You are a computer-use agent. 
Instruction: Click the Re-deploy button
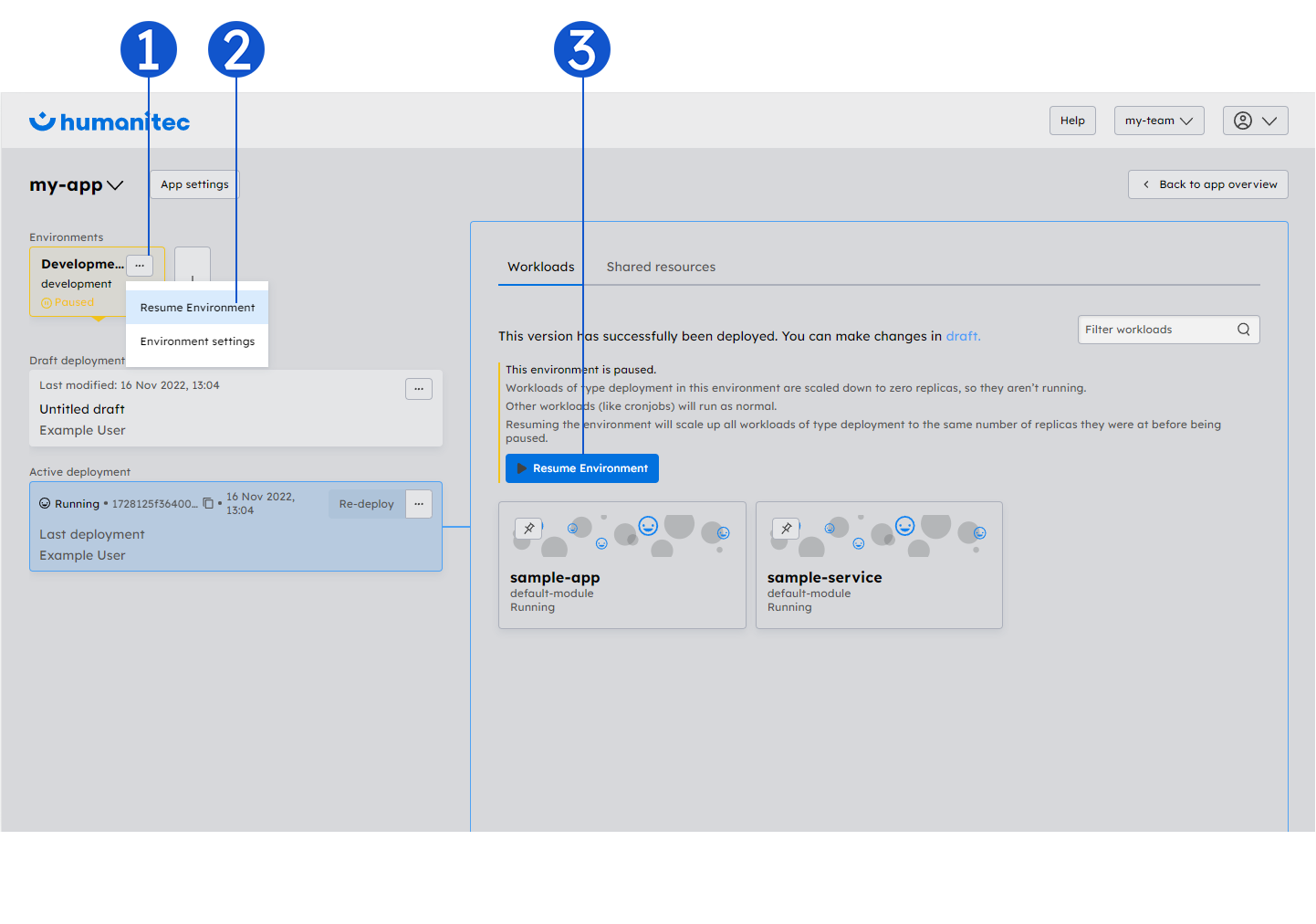(366, 504)
